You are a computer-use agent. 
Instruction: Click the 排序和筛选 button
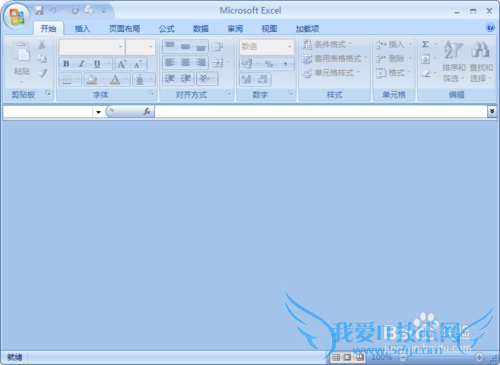click(x=454, y=61)
